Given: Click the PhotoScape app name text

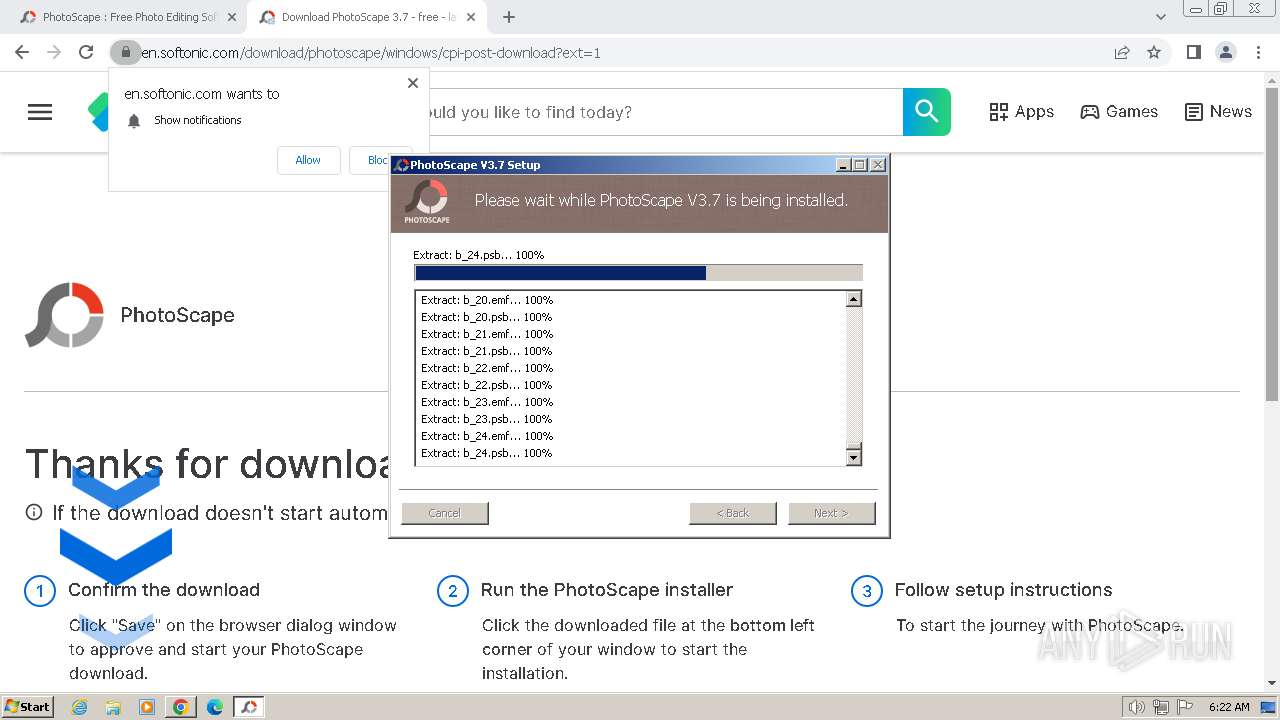Looking at the screenshot, I should click(177, 315).
